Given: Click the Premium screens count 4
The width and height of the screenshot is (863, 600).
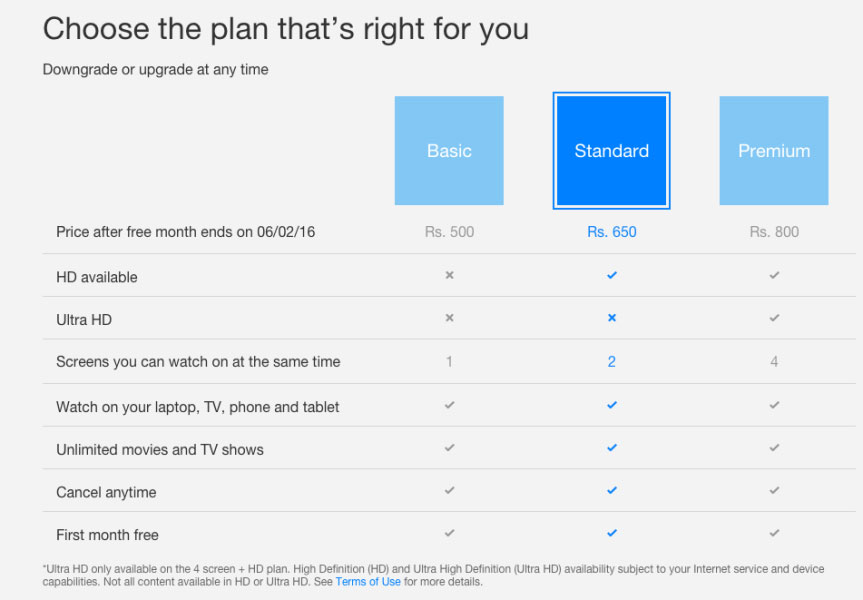Looking at the screenshot, I should (x=774, y=362).
